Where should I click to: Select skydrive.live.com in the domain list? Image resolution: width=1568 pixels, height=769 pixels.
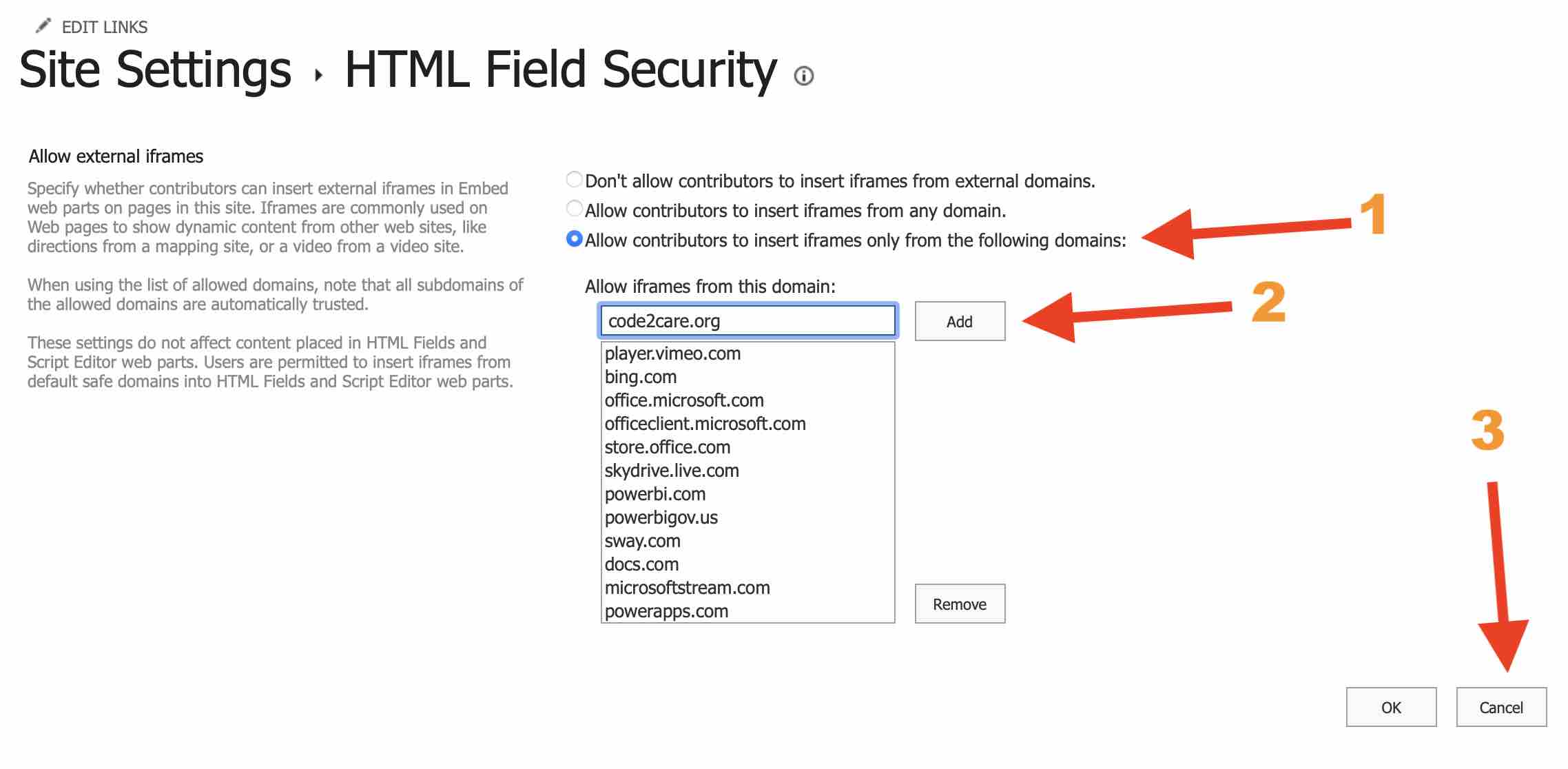672,471
